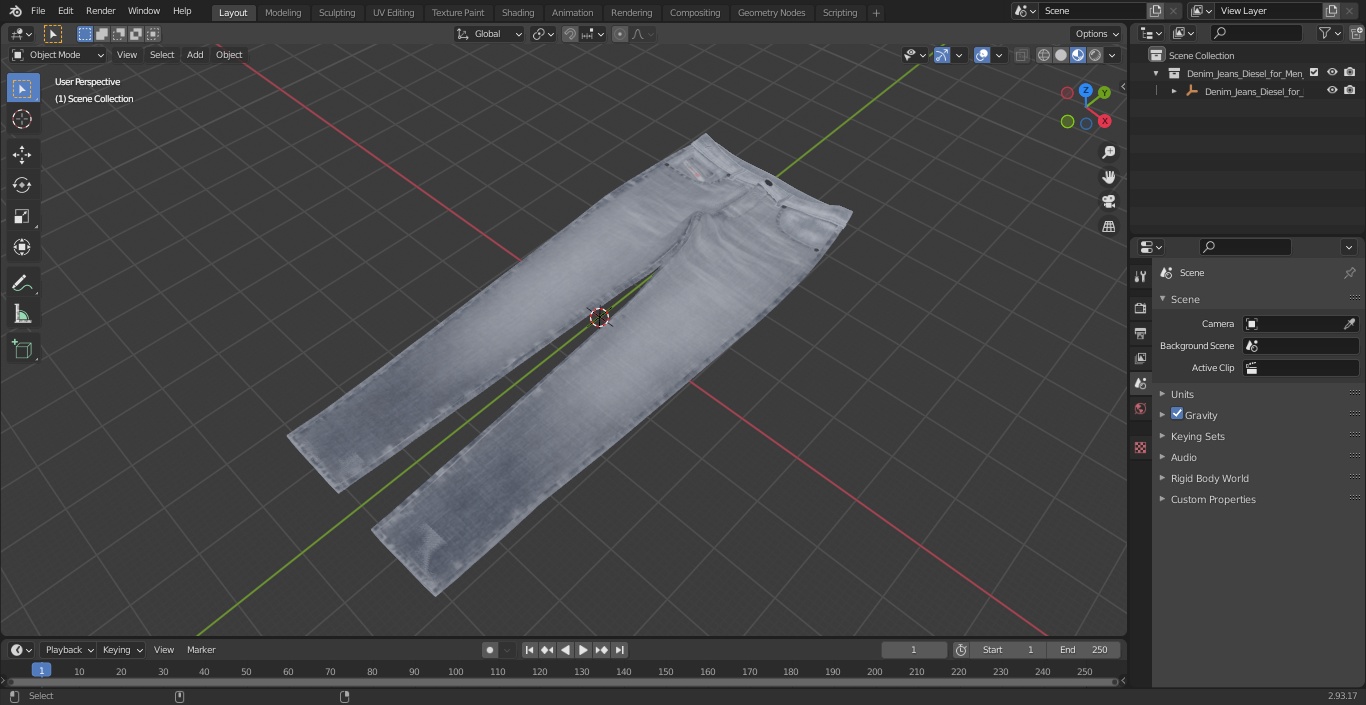The height and width of the screenshot is (705, 1366).
Task: Click the pan view hand icon
Action: [x=1108, y=177]
